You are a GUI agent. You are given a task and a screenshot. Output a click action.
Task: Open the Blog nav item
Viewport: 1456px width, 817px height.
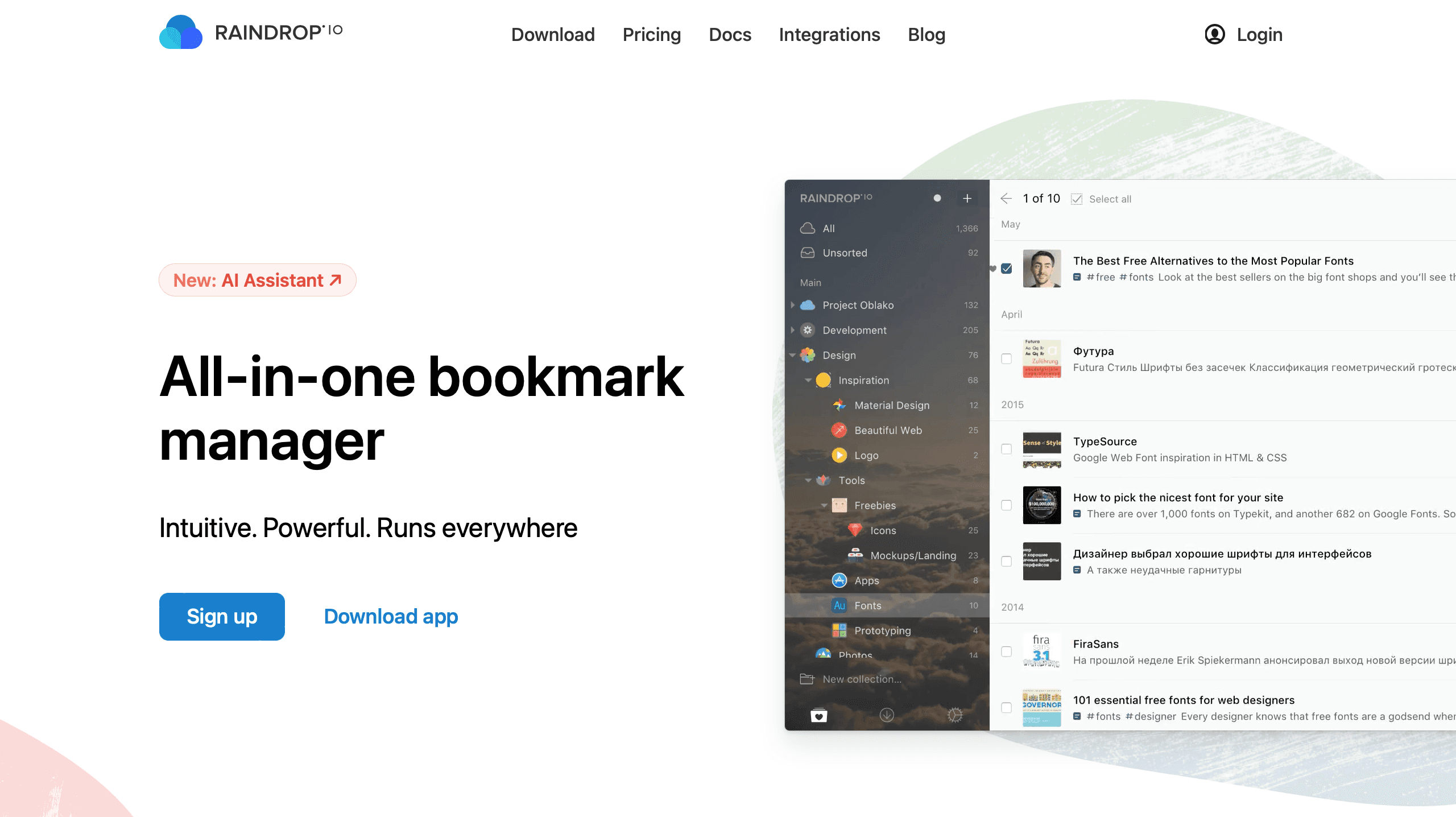tap(926, 35)
